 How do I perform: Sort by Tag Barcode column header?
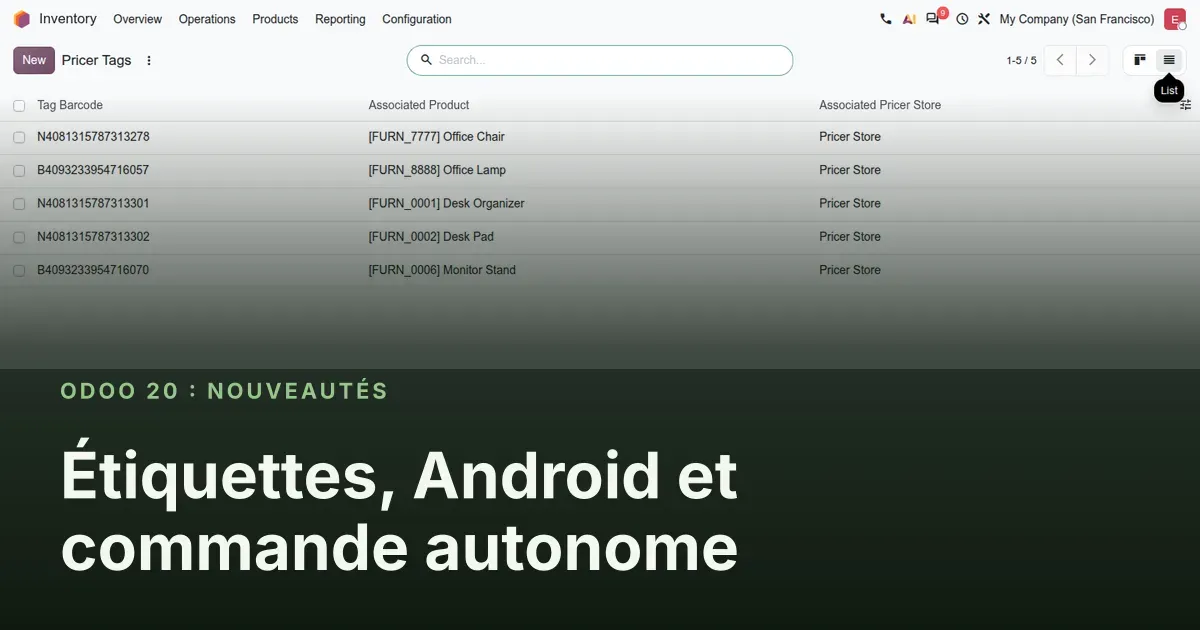[70, 105]
